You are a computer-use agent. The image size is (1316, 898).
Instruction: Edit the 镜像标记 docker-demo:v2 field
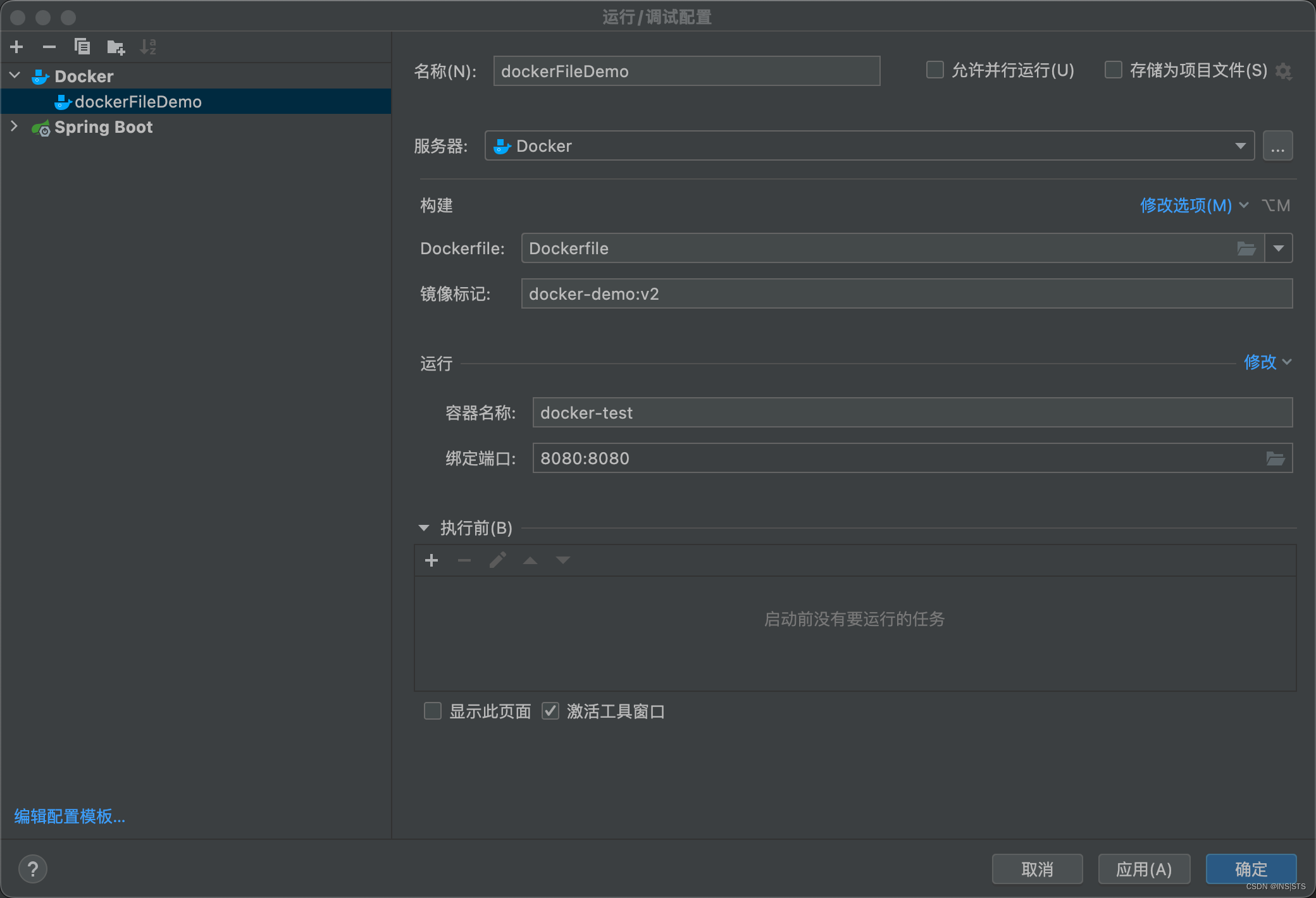pyautogui.click(x=907, y=294)
